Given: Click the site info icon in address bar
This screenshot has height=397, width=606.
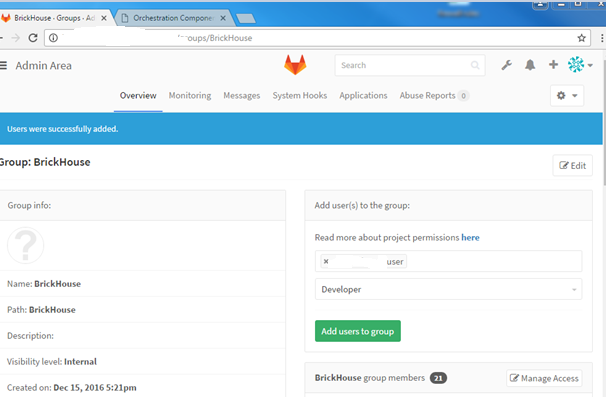Looking at the screenshot, I should click(x=53, y=38).
